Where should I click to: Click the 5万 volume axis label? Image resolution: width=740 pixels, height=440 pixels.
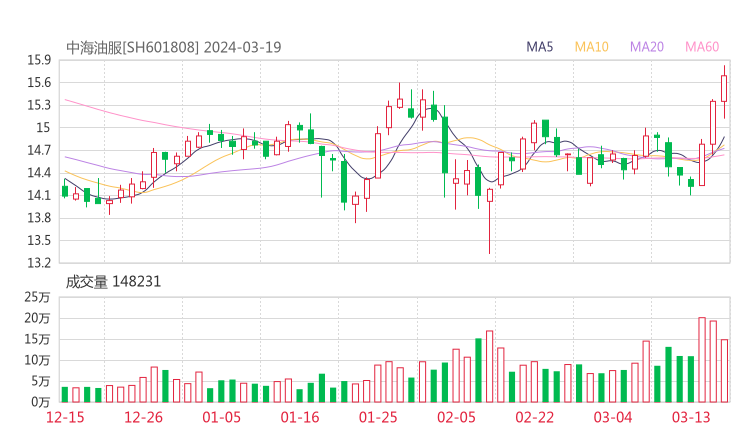point(41,381)
